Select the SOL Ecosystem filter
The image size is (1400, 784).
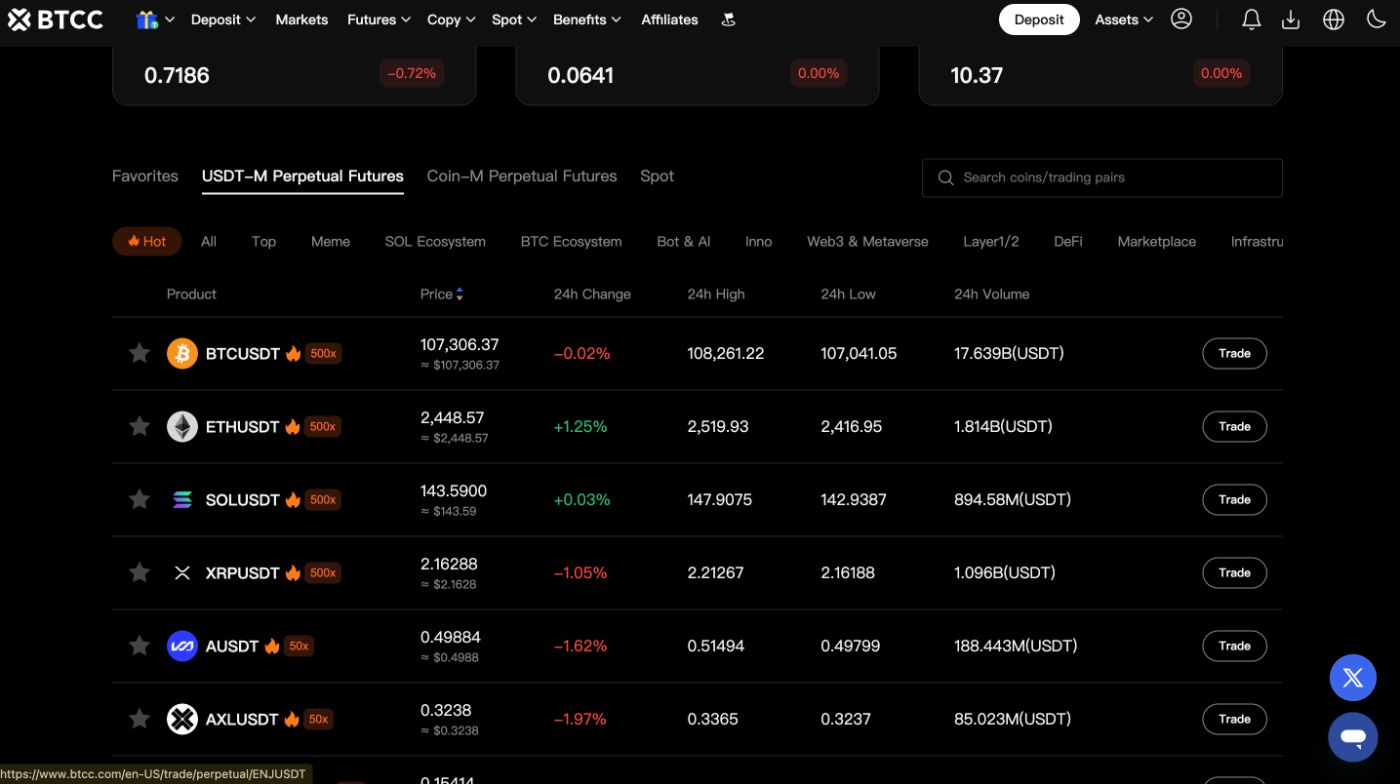click(435, 241)
